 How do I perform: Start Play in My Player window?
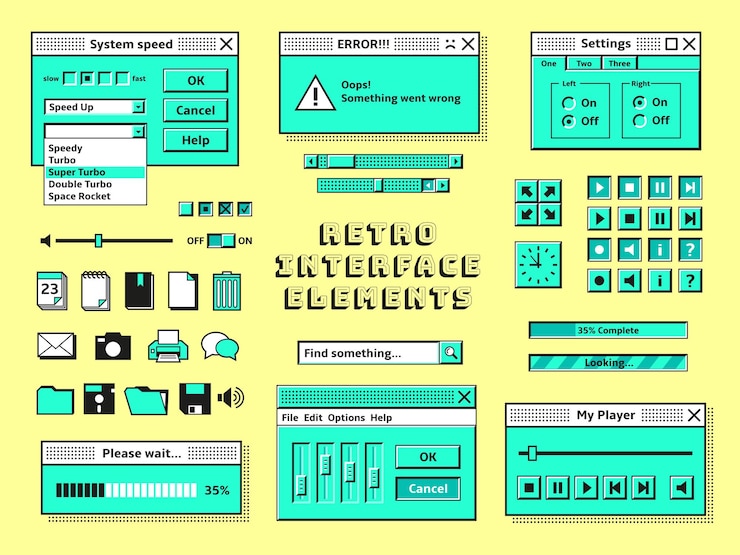(587, 488)
